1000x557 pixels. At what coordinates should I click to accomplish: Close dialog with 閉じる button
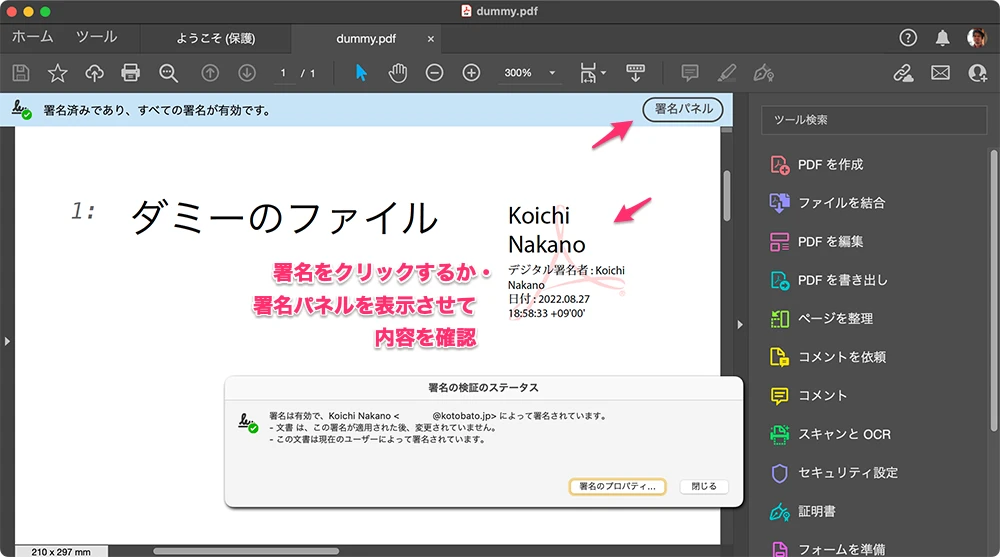(x=704, y=487)
